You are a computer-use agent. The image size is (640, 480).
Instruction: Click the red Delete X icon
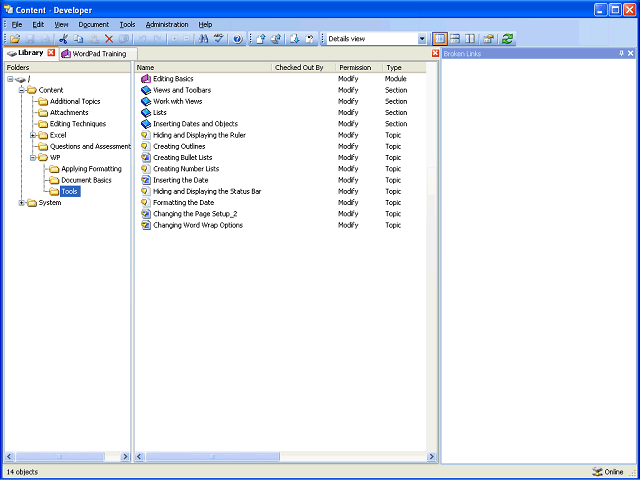(109, 39)
